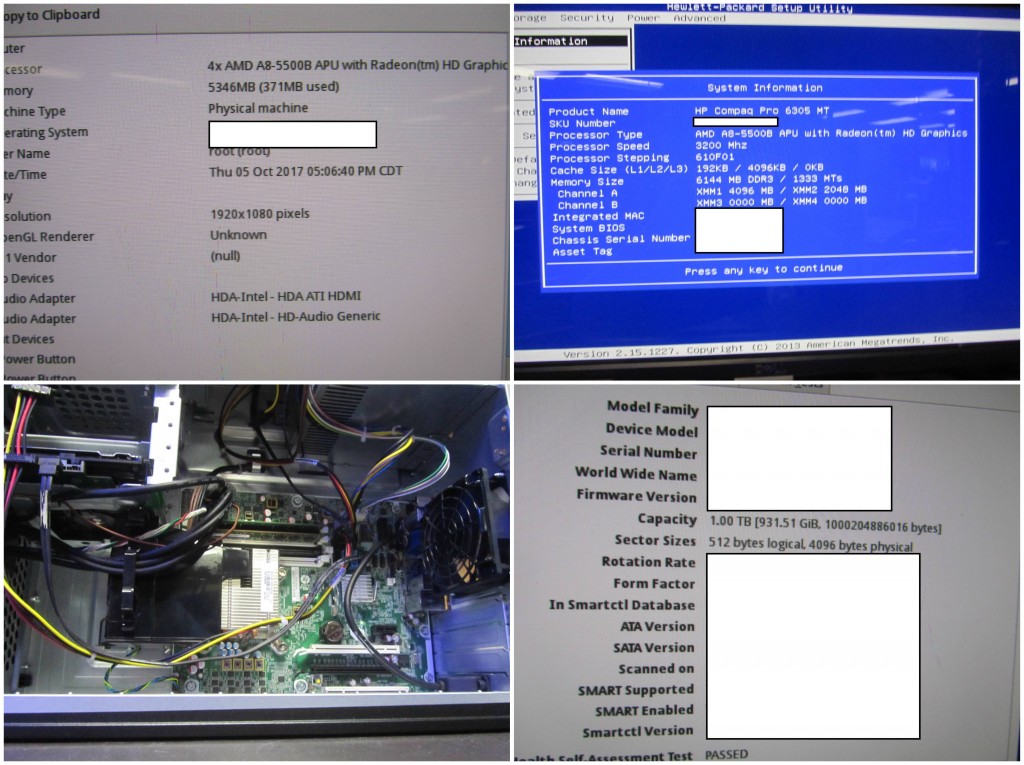This screenshot has height=765, width=1024.
Task: Select the World Wide Name label
Action: (x=635, y=474)
